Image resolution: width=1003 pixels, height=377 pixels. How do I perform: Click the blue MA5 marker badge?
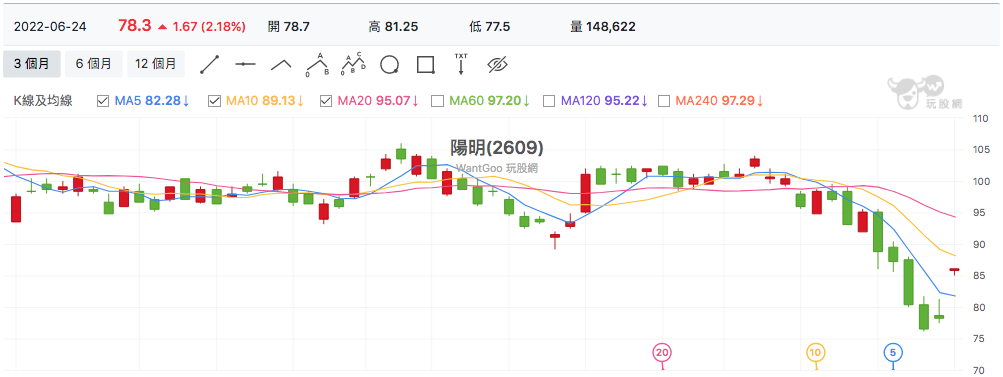pos(894,352)
